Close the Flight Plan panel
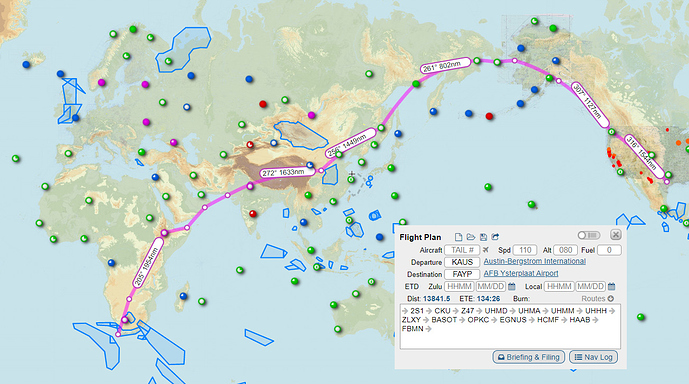Screen dimensions: 689x384 [616, 235]
